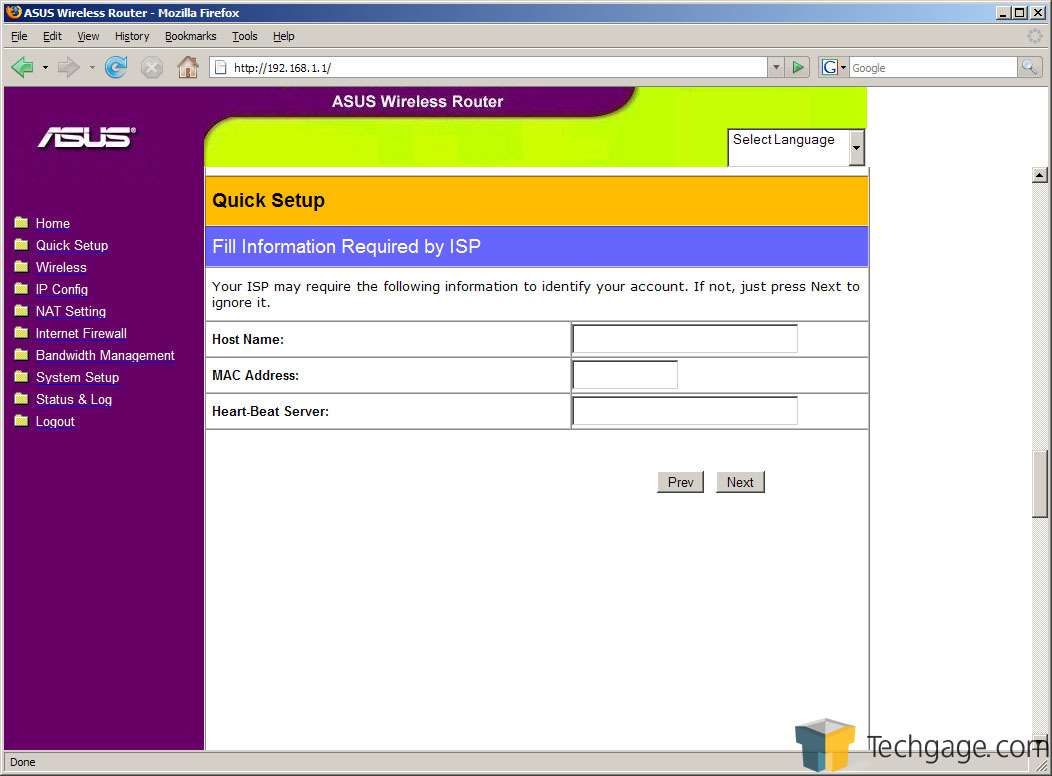Click the folder icon beside Quick Setup
This screenshot has width=1052, height=776.
[x=21, y=244]
